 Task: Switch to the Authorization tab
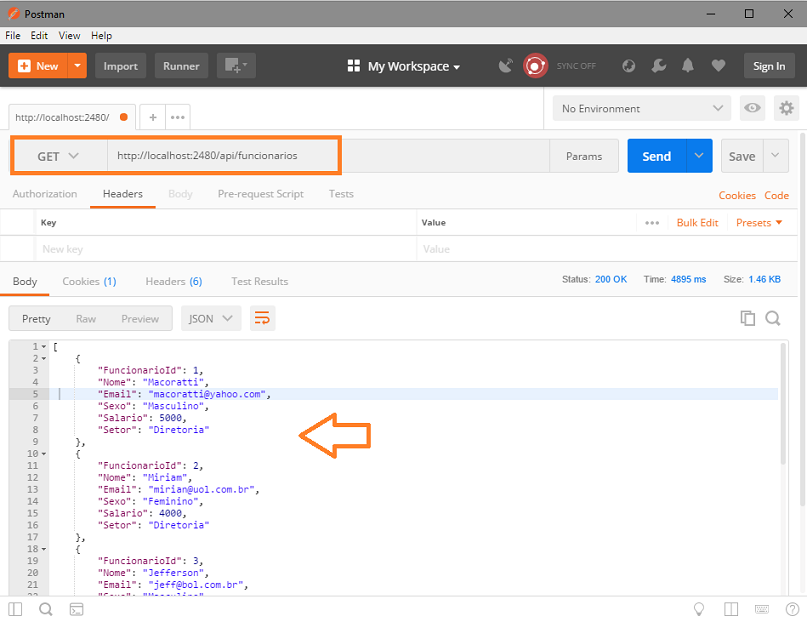coord(45,194)
